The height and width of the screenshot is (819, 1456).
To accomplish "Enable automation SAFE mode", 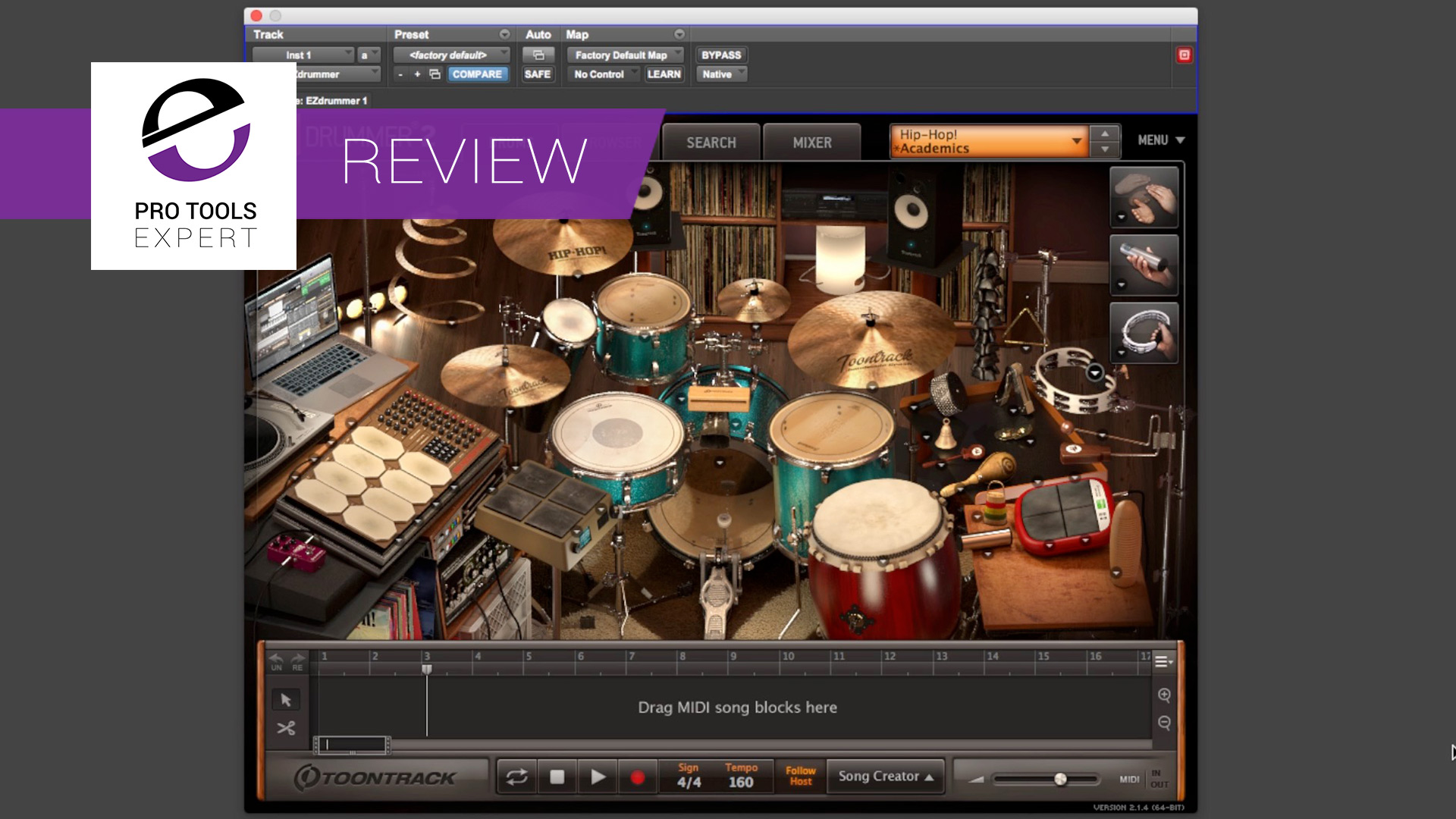I will [538, 74].
